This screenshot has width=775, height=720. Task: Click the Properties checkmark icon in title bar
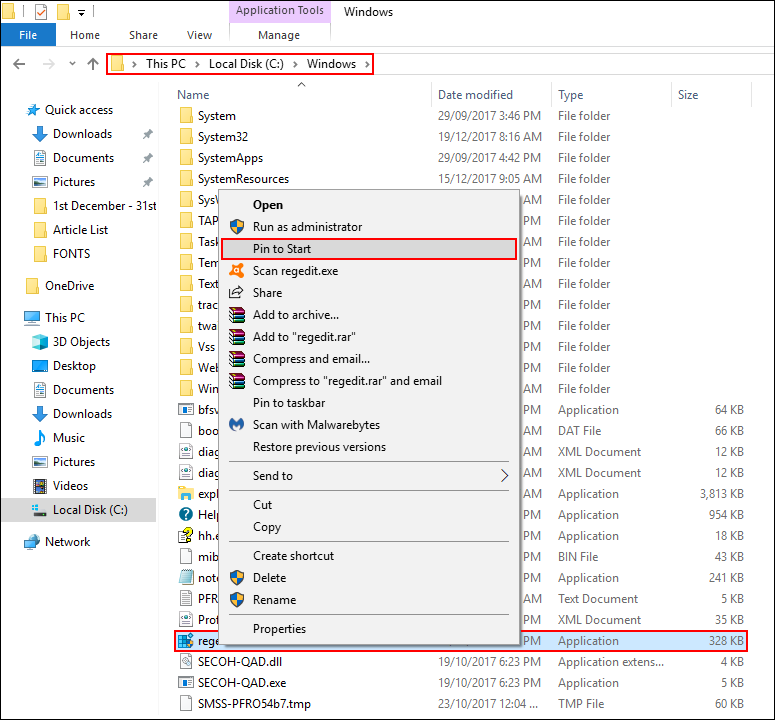tap(41, 11)
